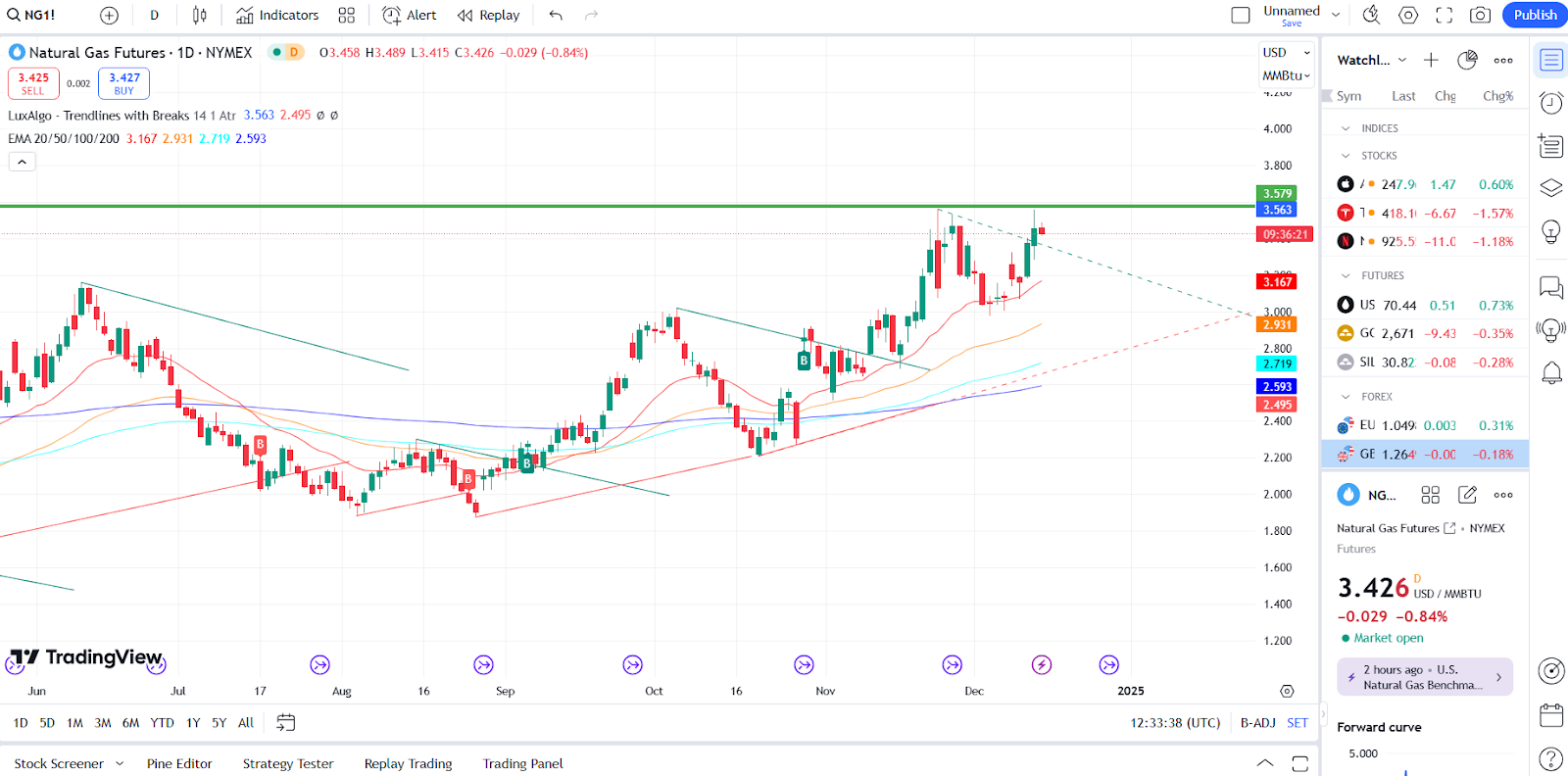
Task: Save the Unnamed chart layout
Action: (1292, 24)
